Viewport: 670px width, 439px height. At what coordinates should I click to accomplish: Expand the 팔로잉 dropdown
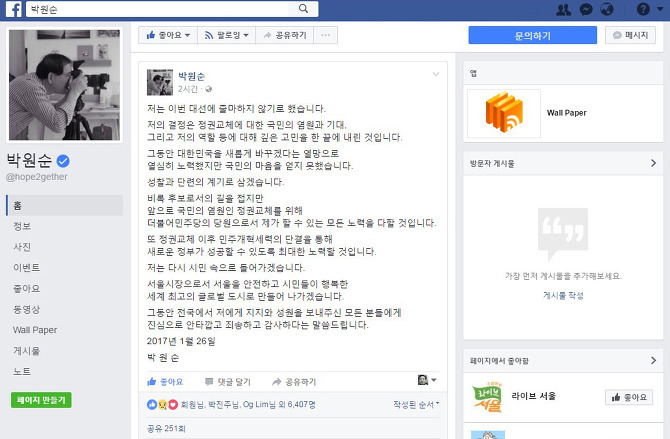(226, 35)
